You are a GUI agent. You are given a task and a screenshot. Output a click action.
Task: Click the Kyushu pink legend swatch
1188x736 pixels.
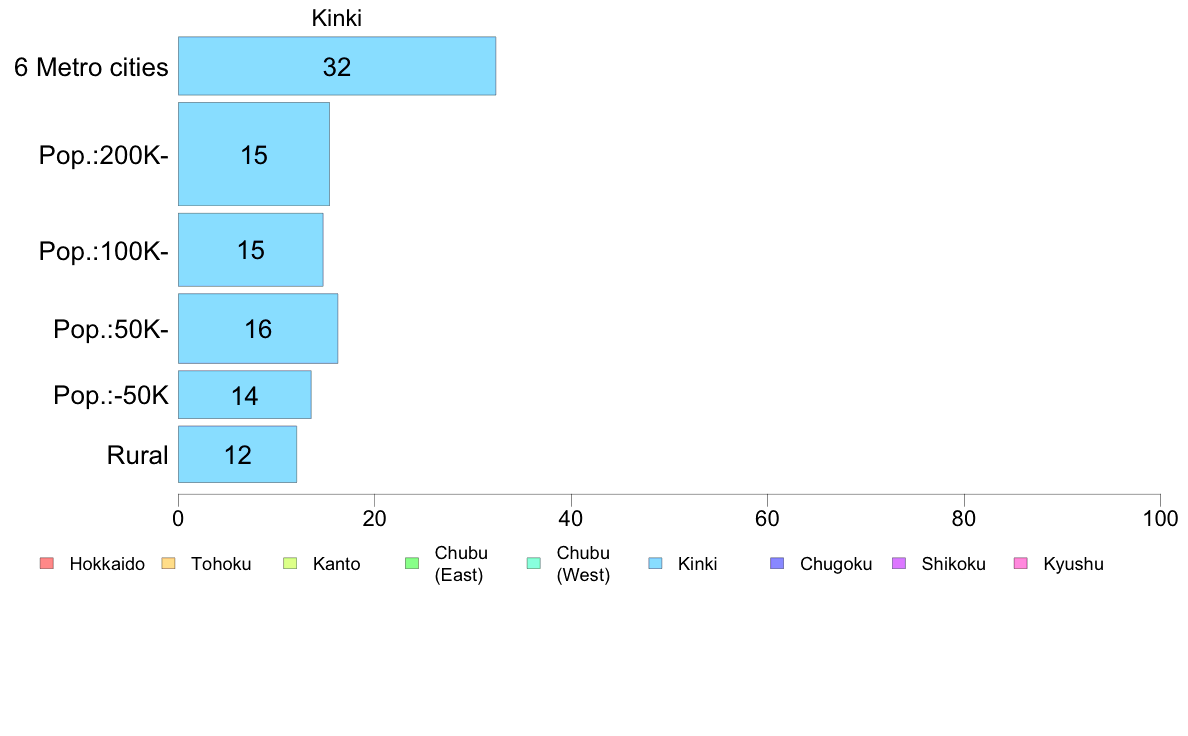[x=1021, y=563]
